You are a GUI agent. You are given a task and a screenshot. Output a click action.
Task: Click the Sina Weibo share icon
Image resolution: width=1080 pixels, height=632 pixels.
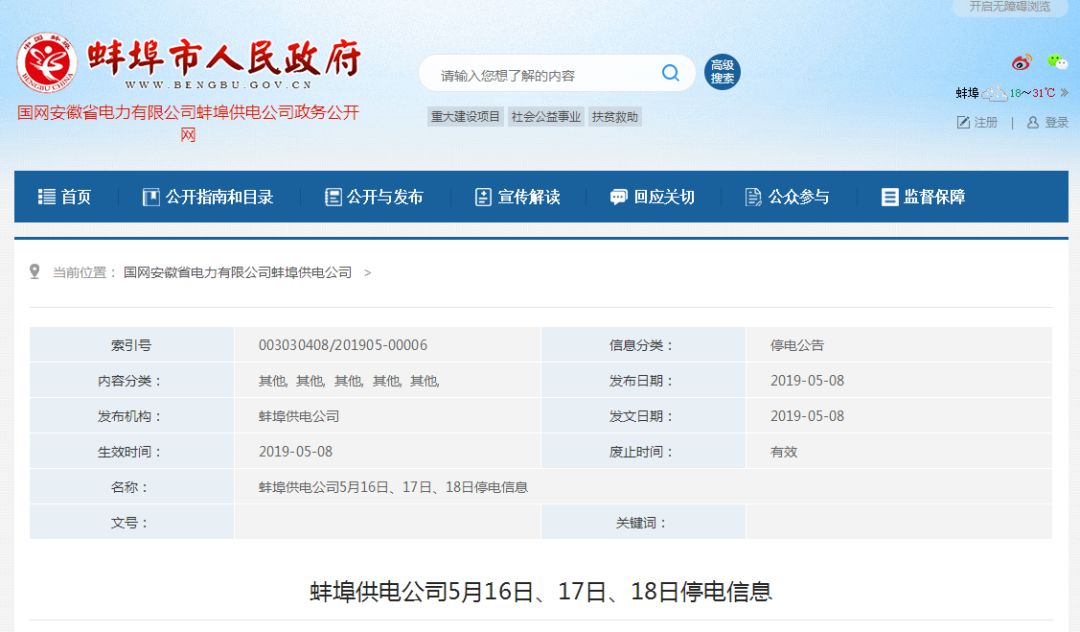pos(1021,62)
